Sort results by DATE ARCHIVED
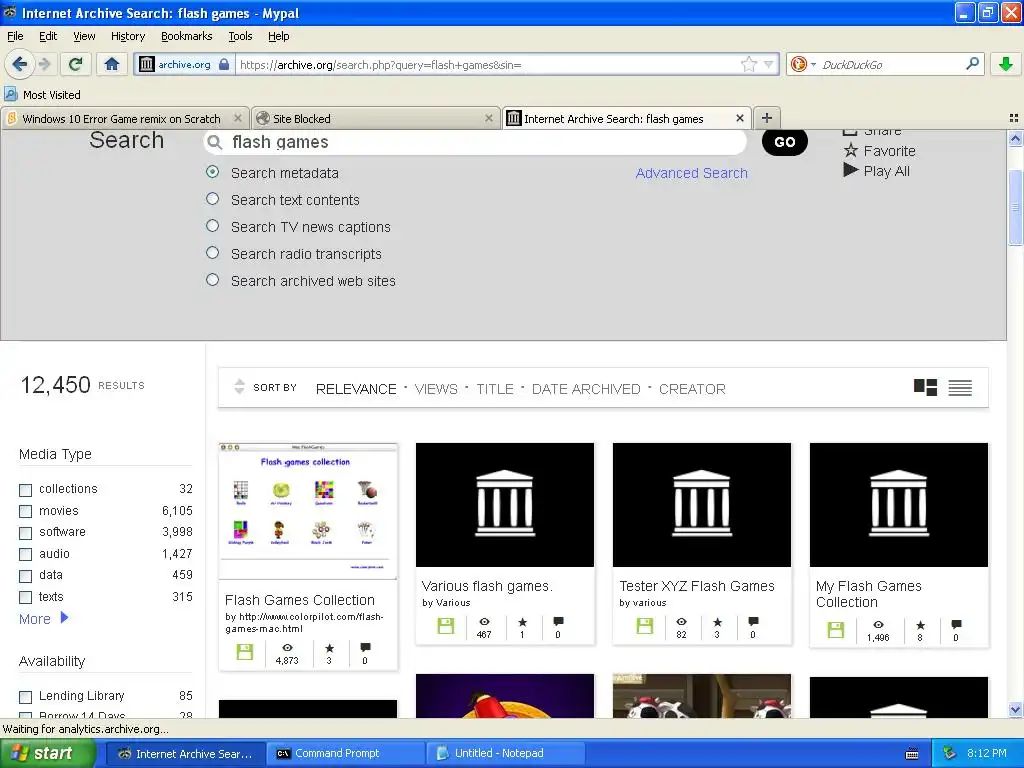1024x768 pixels. [586, 389]
